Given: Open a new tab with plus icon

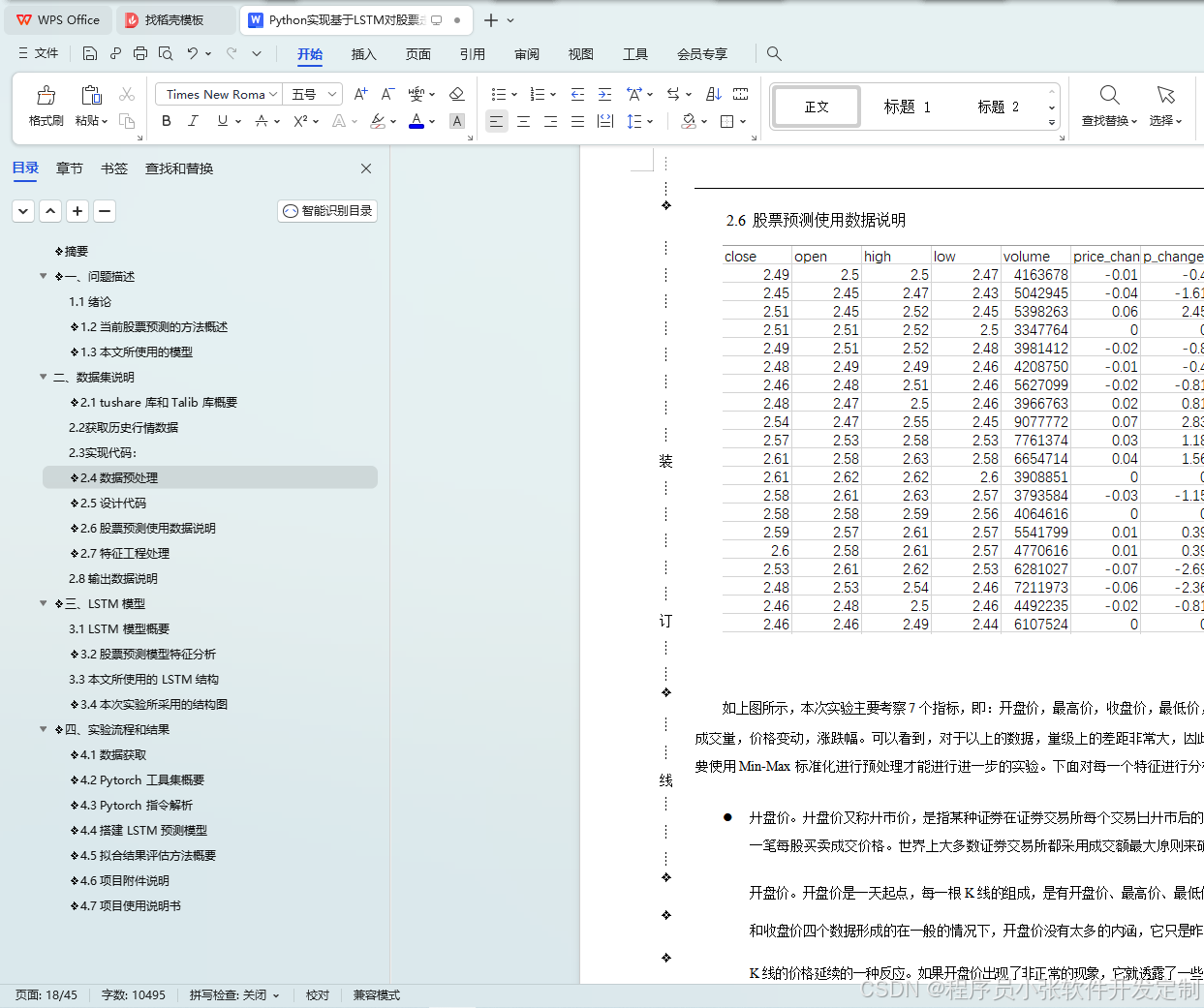Looking at the screenshot, I should pos(491,20).
